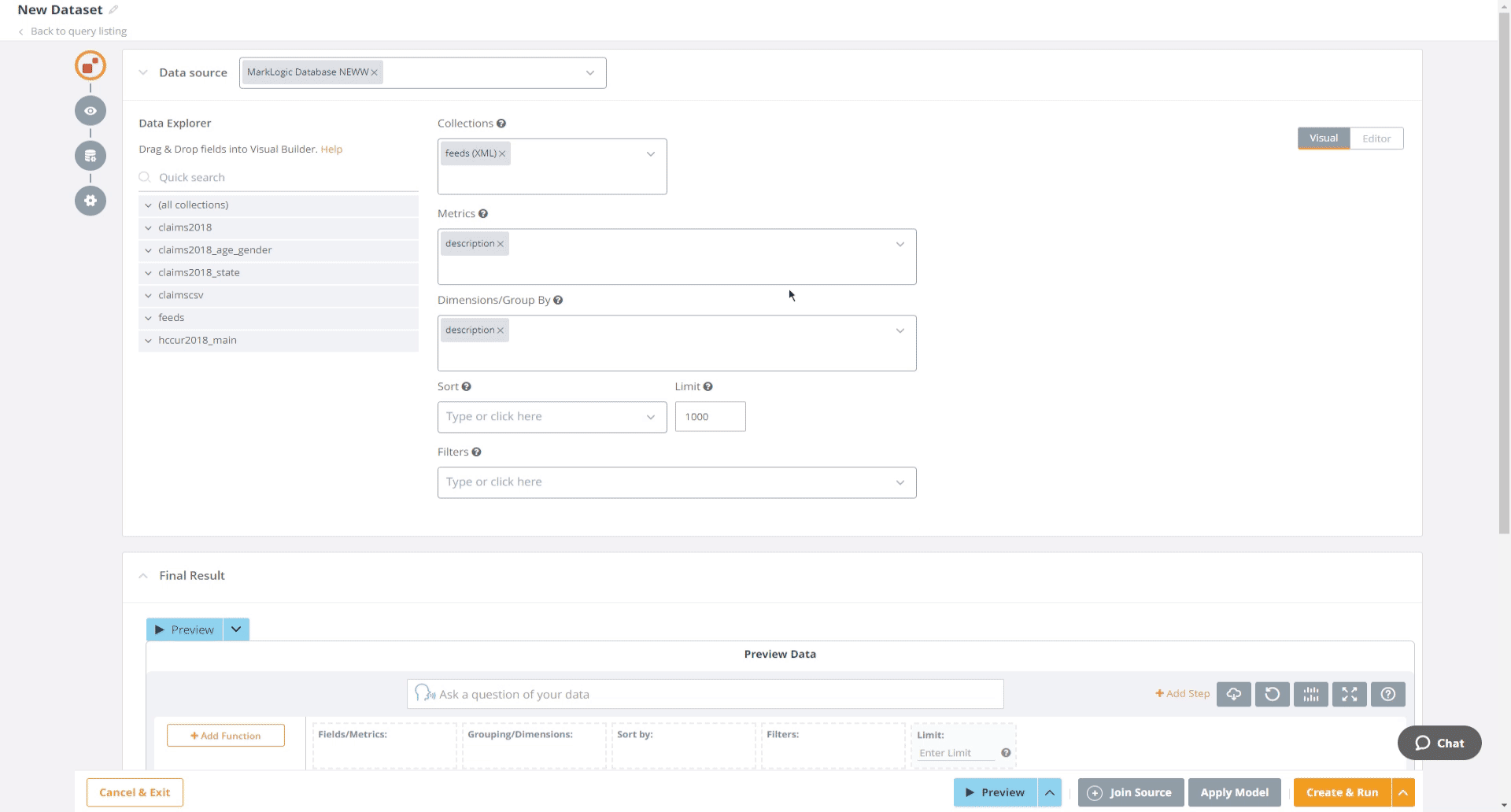Open the gear settings step icon
Image resolution: width=1511 pixels, height=812 pixels.
(91, 201)
